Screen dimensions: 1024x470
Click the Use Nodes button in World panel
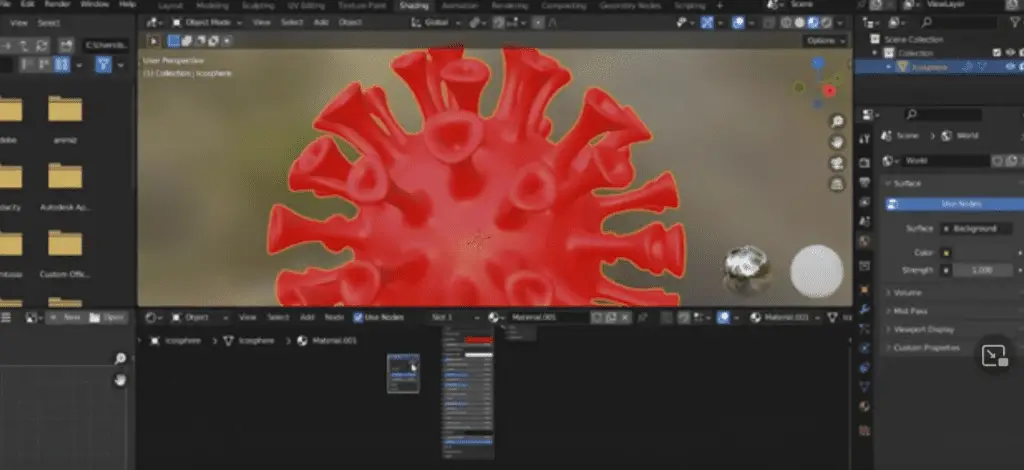[954, 204]
